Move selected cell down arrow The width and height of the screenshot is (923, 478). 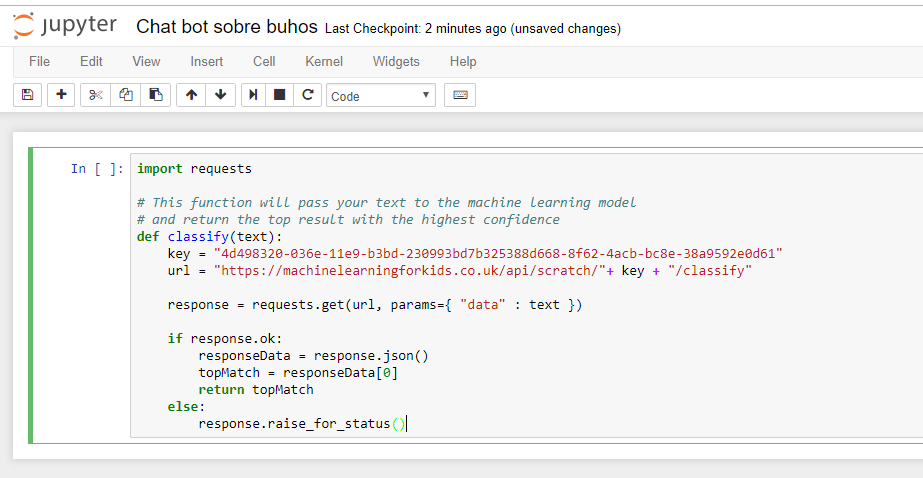point(221,95)
